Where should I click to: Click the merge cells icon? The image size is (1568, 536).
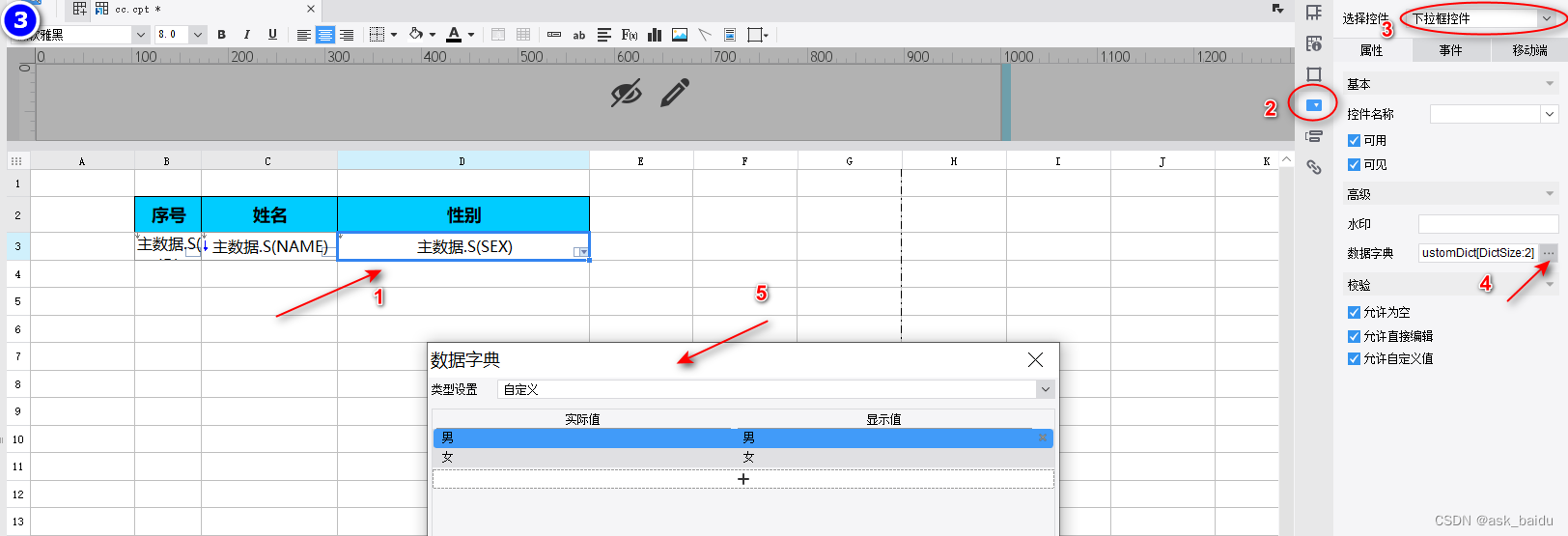click(498, 35)
